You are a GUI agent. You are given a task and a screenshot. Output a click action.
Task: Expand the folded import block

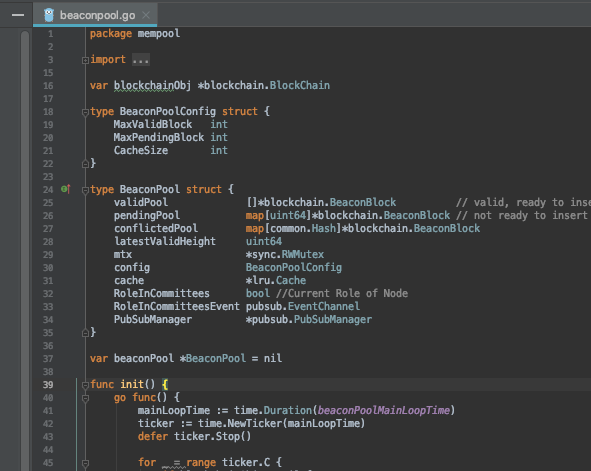[x=86, y=60]
